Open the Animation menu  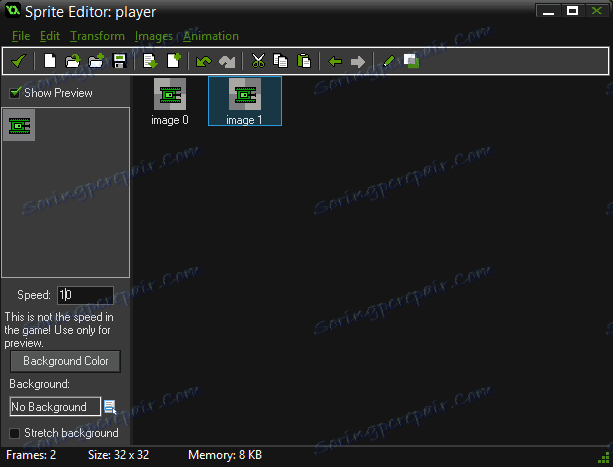[x=211, y=36]
